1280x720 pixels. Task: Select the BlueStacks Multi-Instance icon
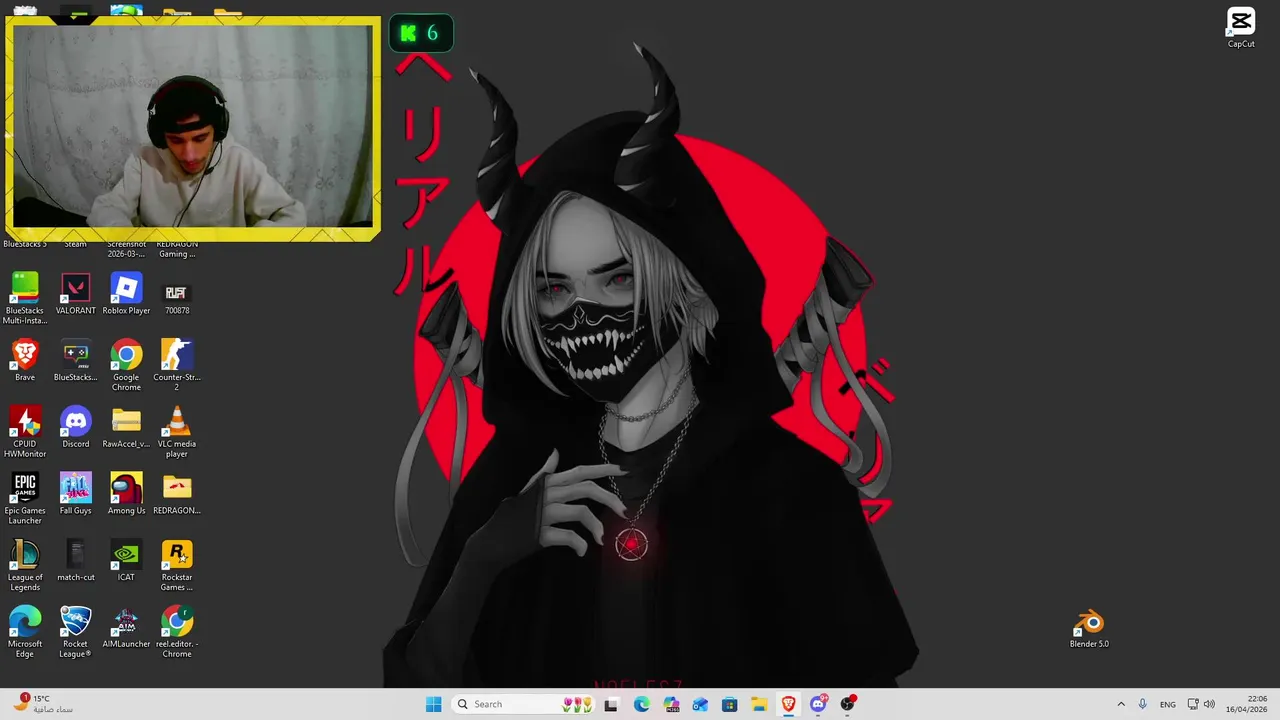(x=25, y=298)
